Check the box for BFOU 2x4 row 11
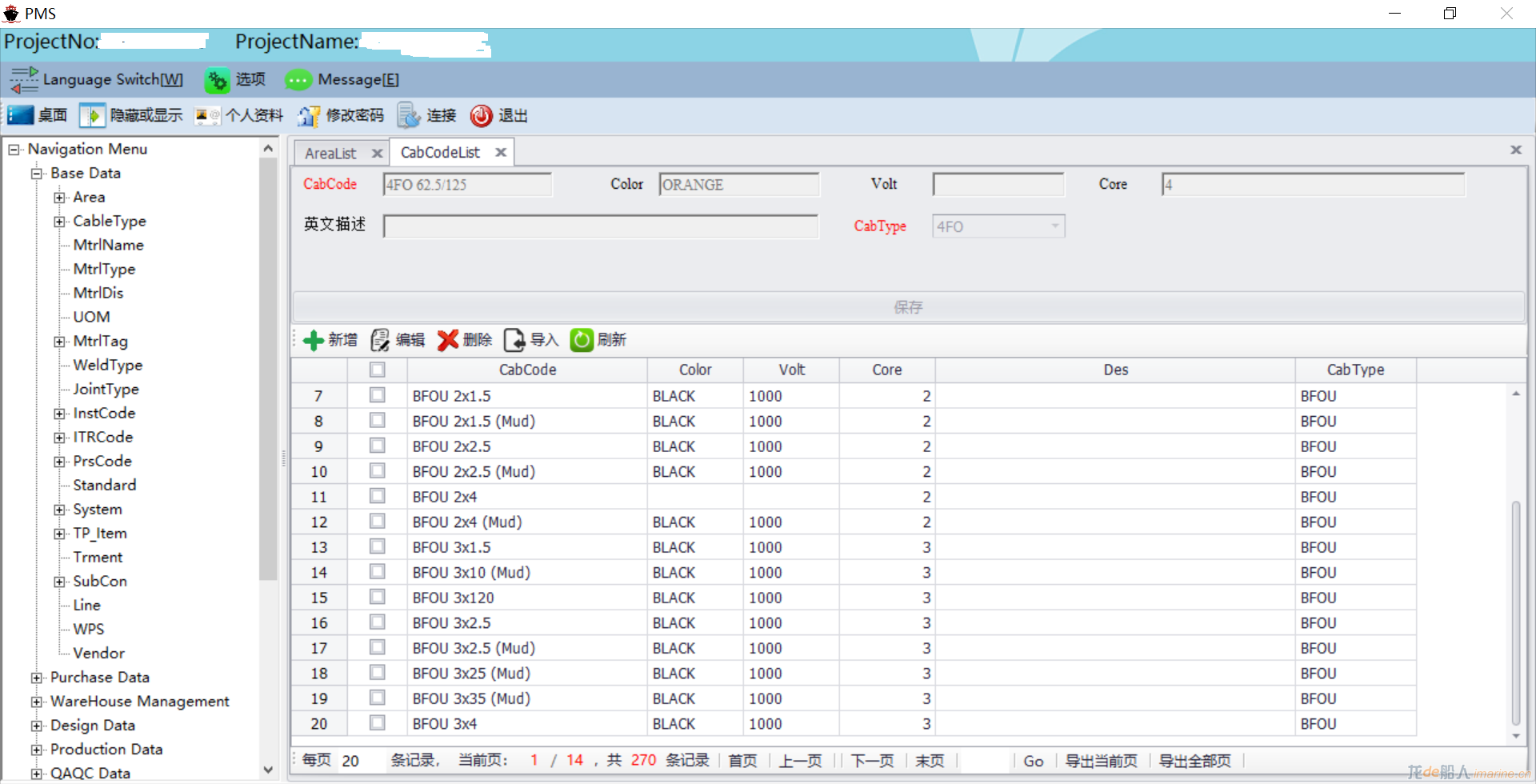 point(378,496)
